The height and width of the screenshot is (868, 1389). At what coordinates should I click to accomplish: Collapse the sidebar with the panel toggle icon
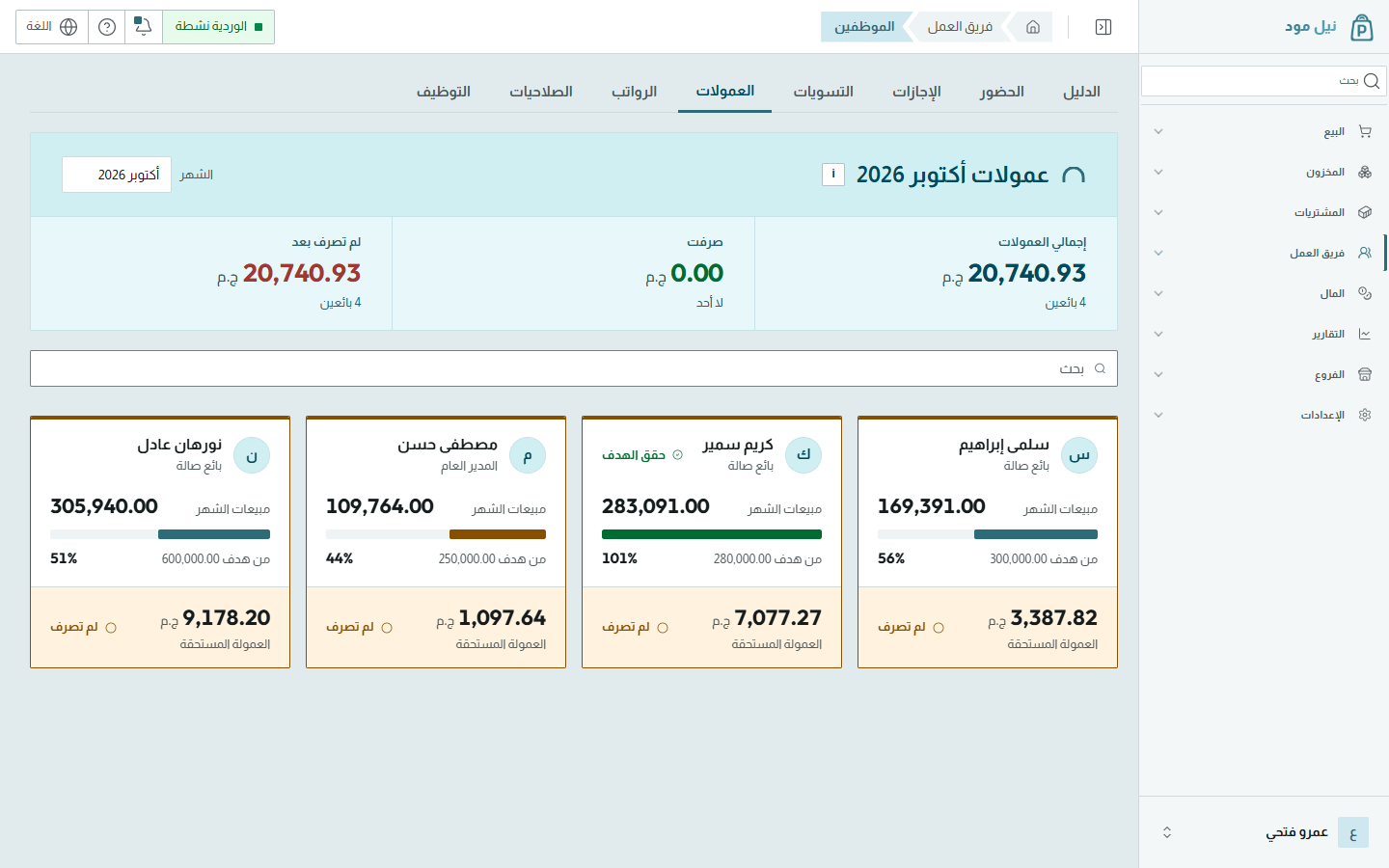1103,27
